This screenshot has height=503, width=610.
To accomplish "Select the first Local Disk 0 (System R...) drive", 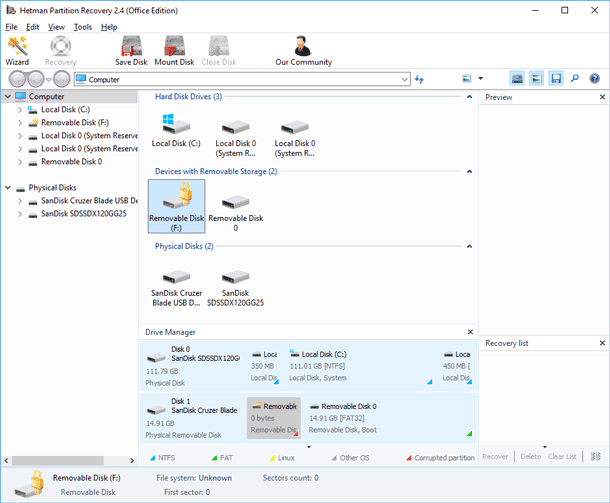I will (x=235, y=138).
